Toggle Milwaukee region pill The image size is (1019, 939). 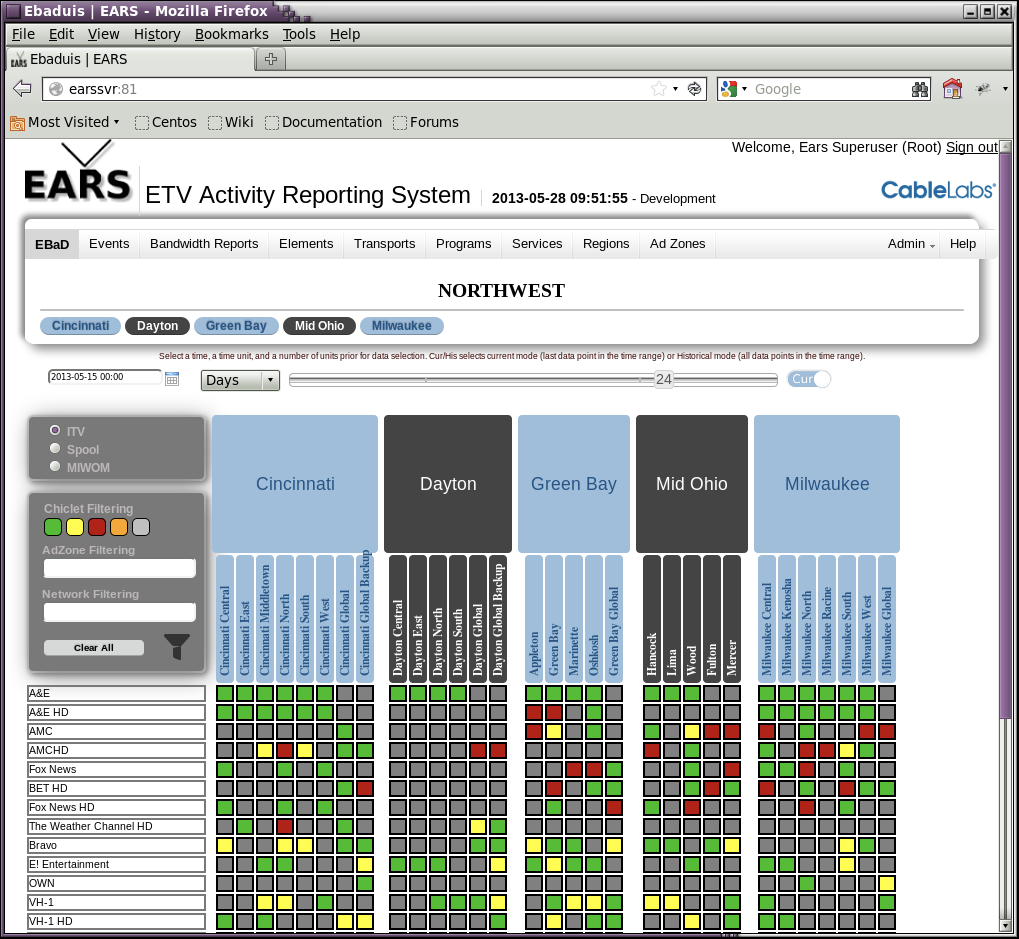coord(402,326)
